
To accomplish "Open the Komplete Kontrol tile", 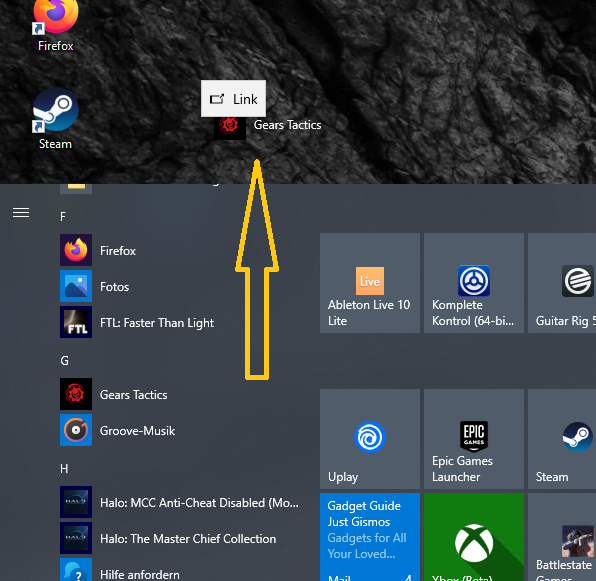I will point(474,283).
